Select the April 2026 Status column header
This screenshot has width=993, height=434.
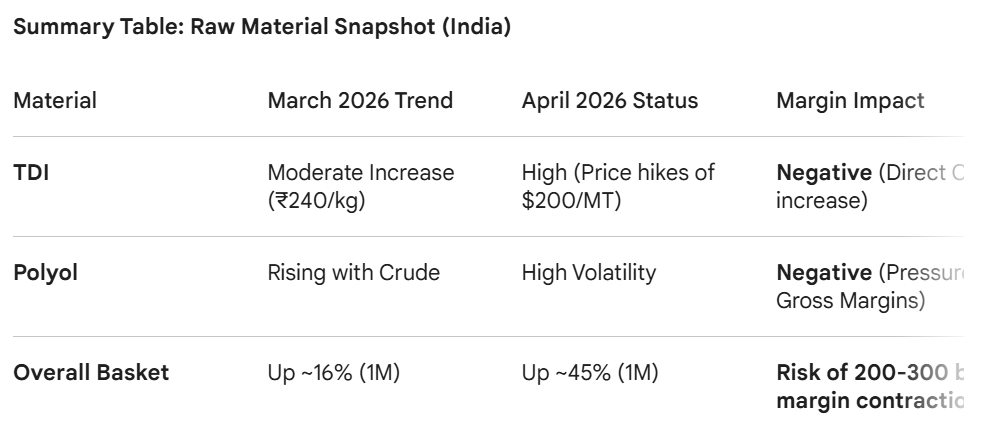tap(610, 101)
